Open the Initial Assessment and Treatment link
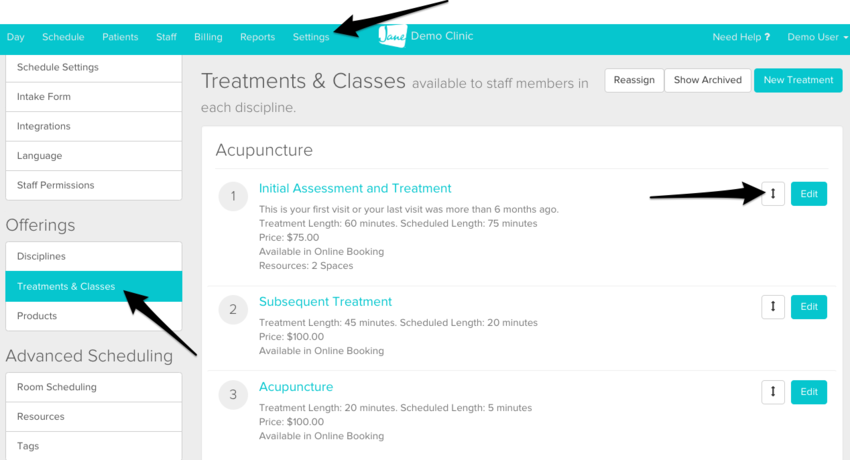The image size is (850, 460). [355, 188]
